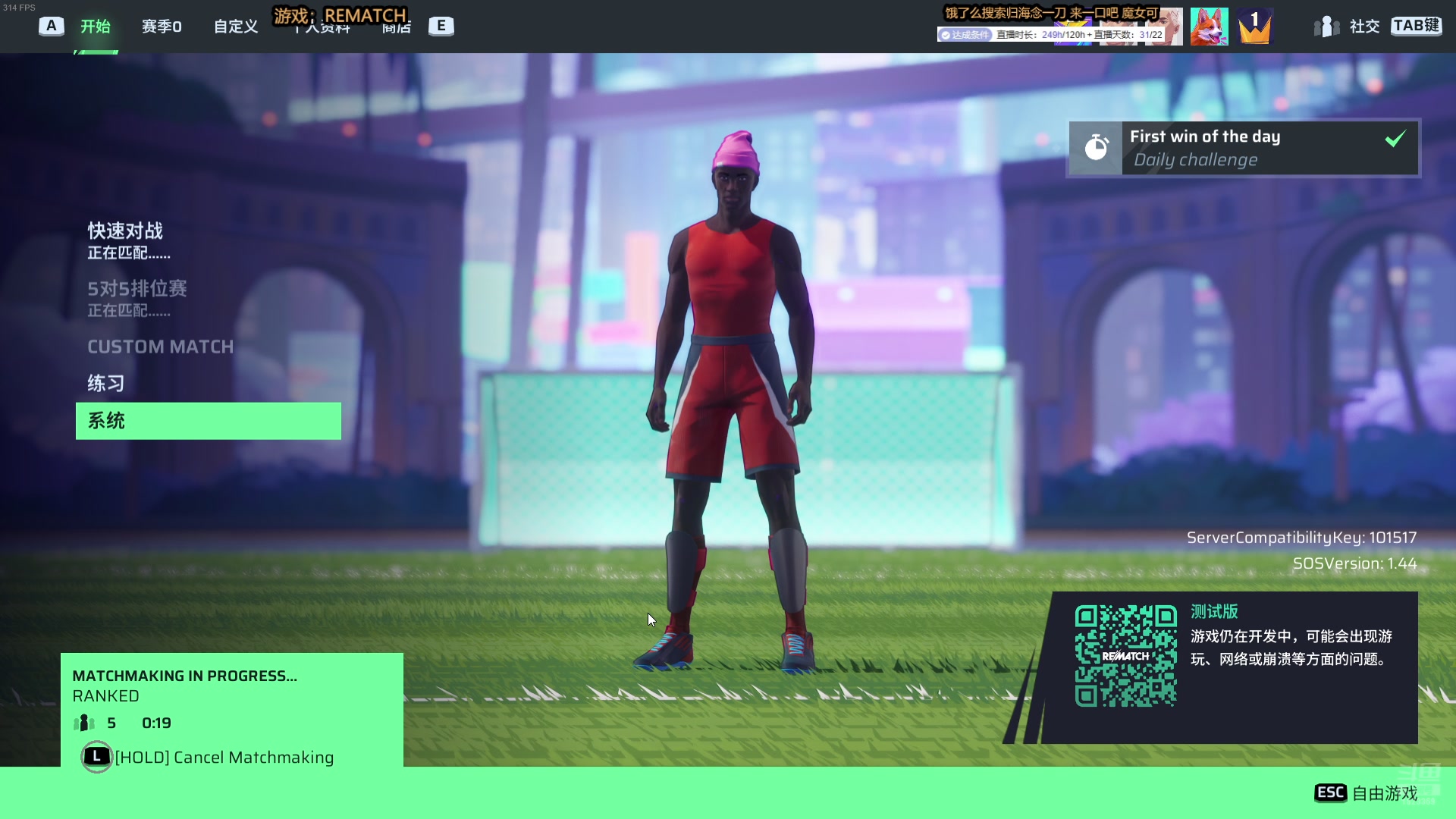The image size is (1456, 819).
Task: Open the 自定义 customization tab
Action: 236,27
